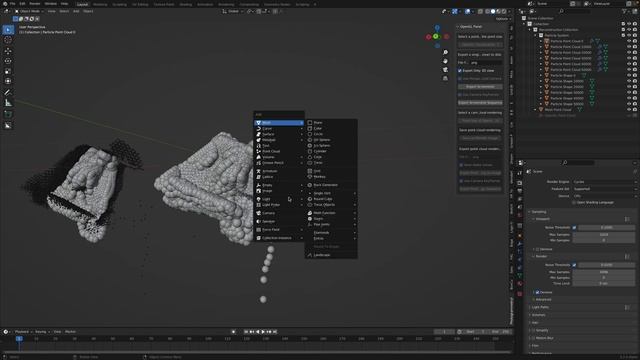Toggle Open Shading Language checkbox
This screenshot has height=360, width=640.
pyautogui.click(x=574, y=202)
